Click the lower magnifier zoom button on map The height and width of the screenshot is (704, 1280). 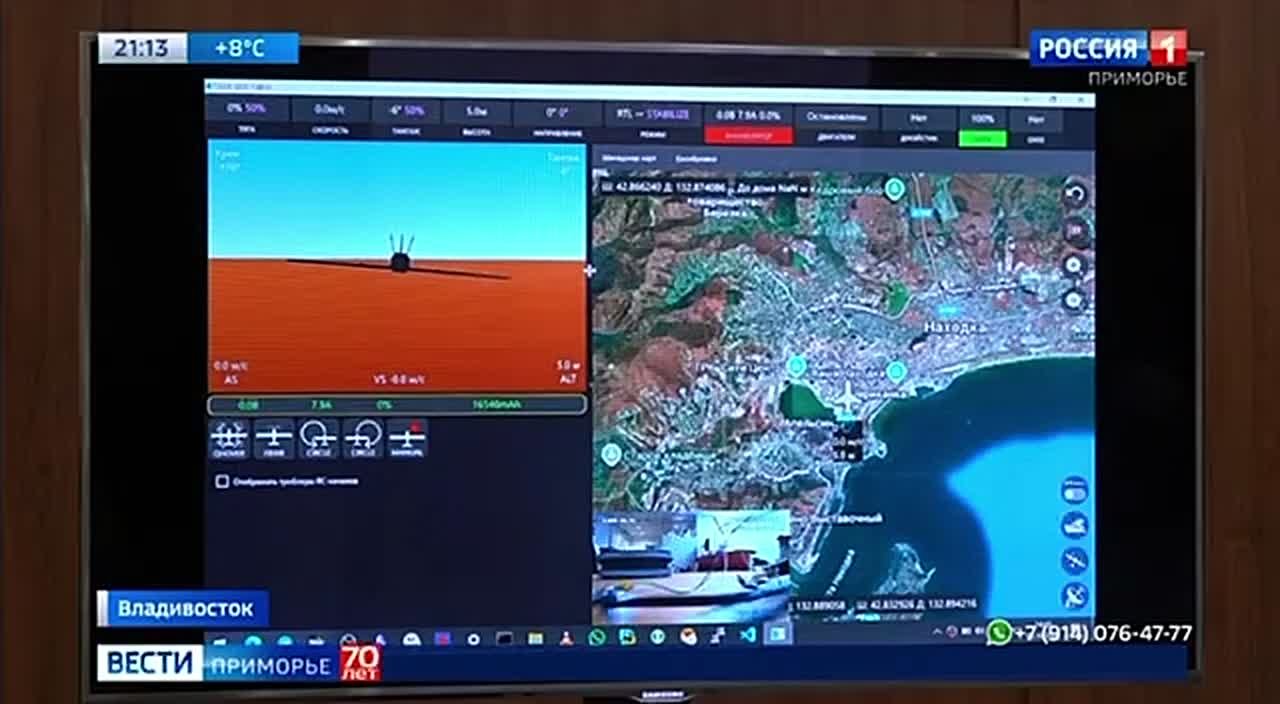tap(1075, 299)
